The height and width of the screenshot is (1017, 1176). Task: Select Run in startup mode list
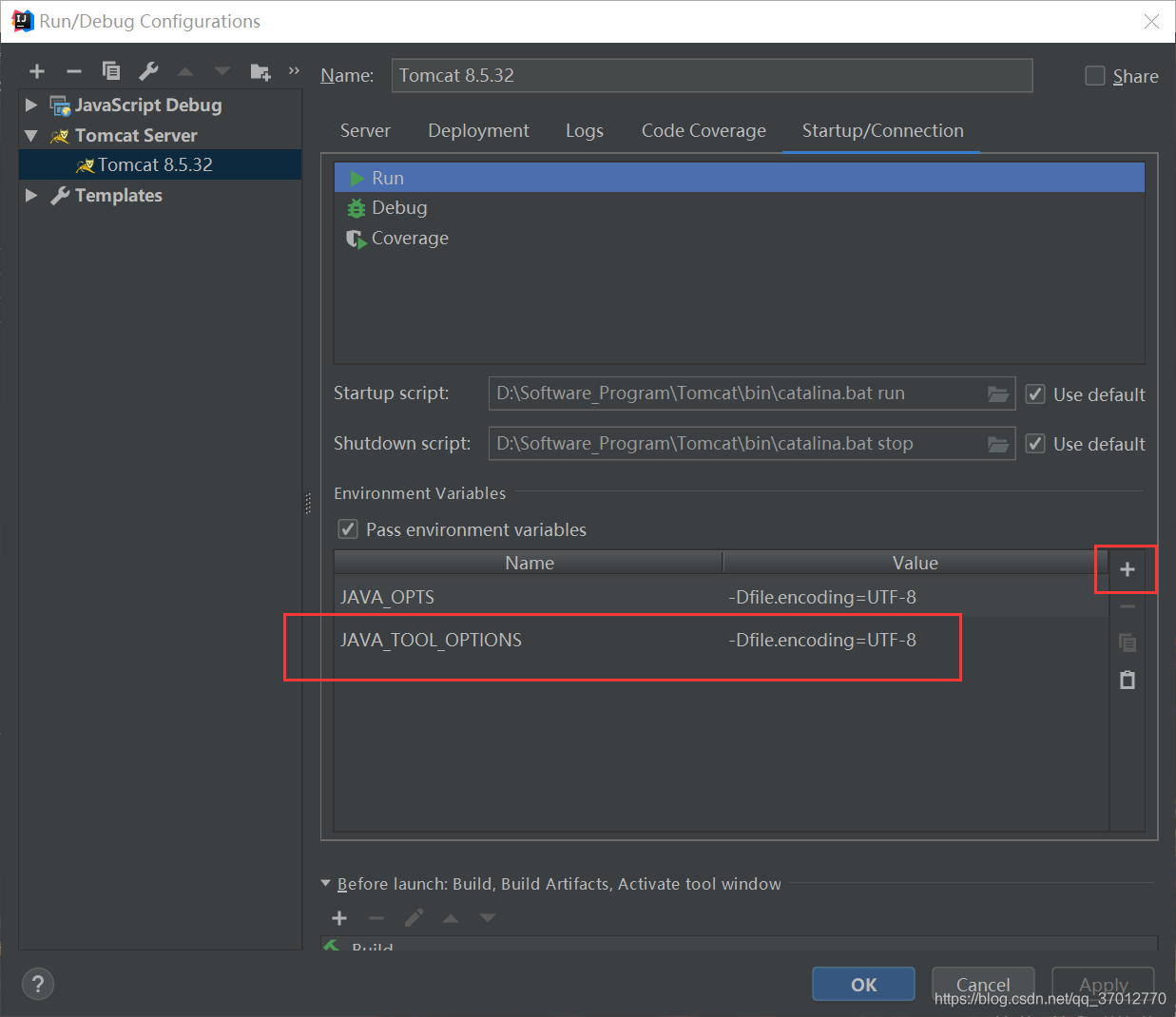(x=740, y=178)
